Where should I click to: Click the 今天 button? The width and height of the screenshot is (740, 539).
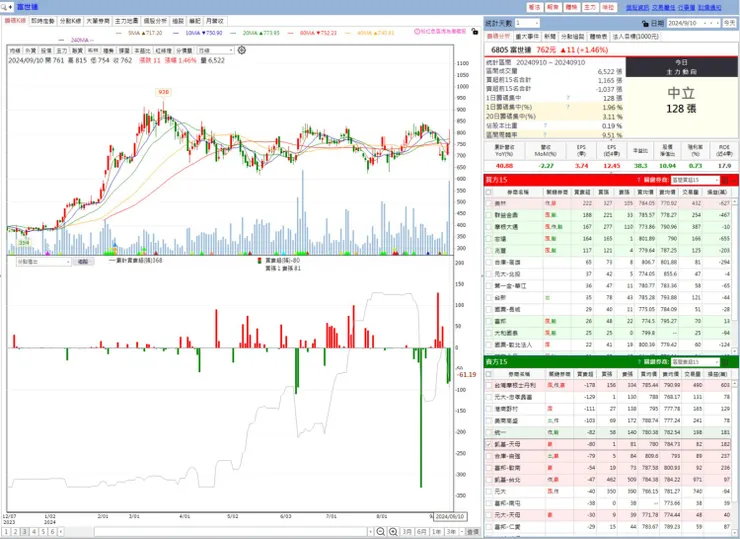tap(729, 23)
